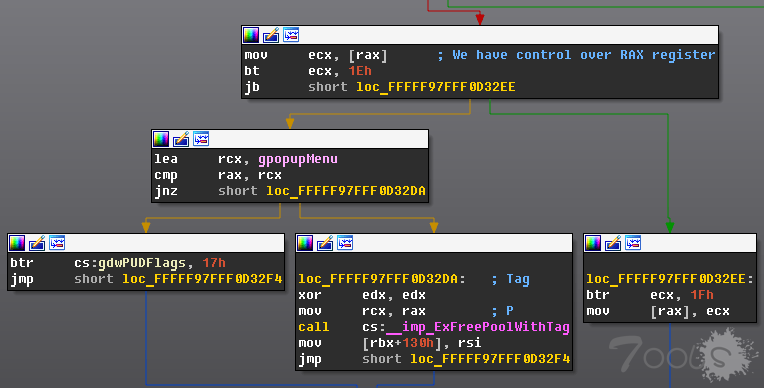Click jmp target in gdwPUDFlags node
The height and width of the screenshot is (388, 764).
202,279
